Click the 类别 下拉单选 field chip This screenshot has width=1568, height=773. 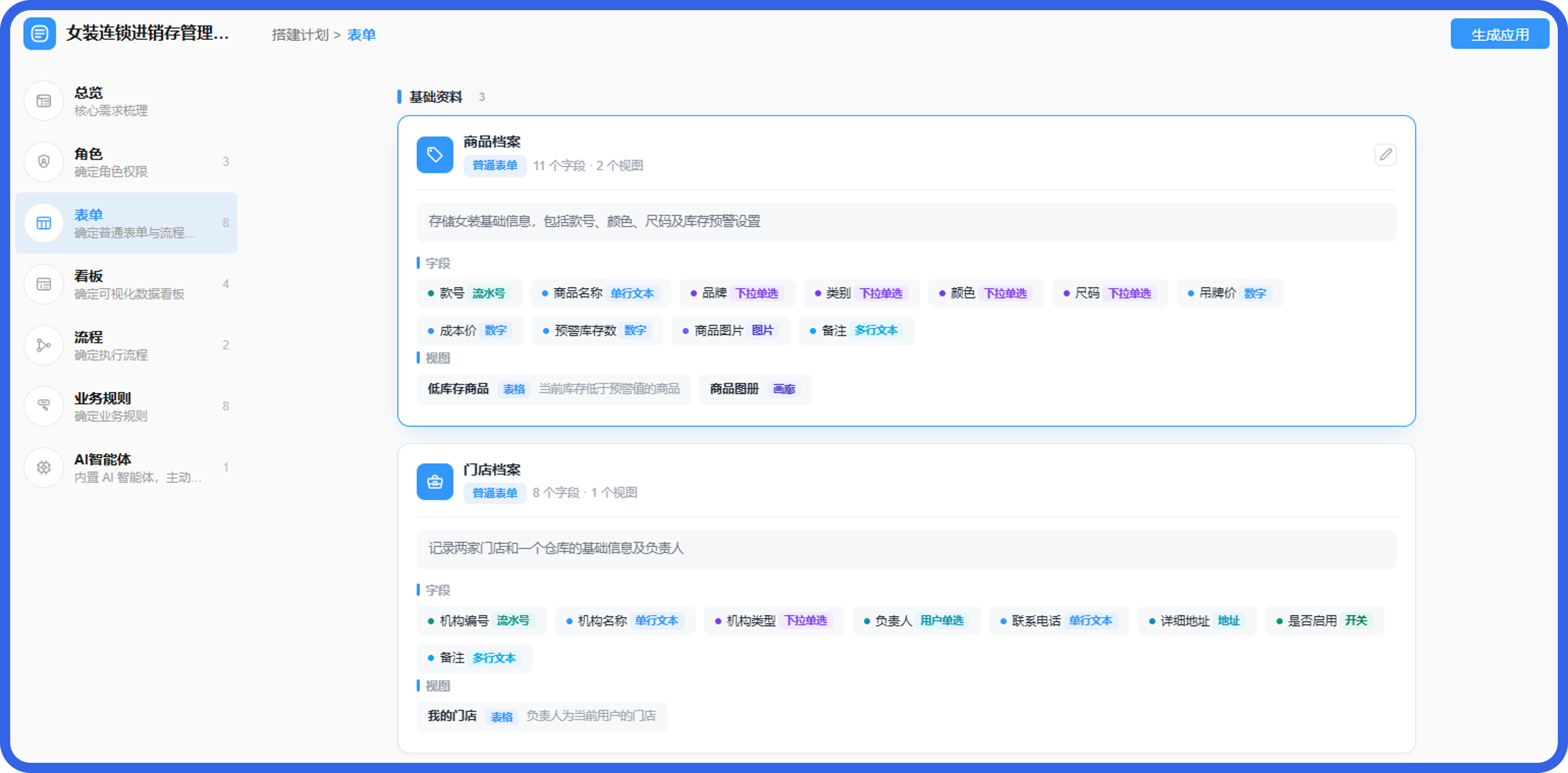(861, 293)
